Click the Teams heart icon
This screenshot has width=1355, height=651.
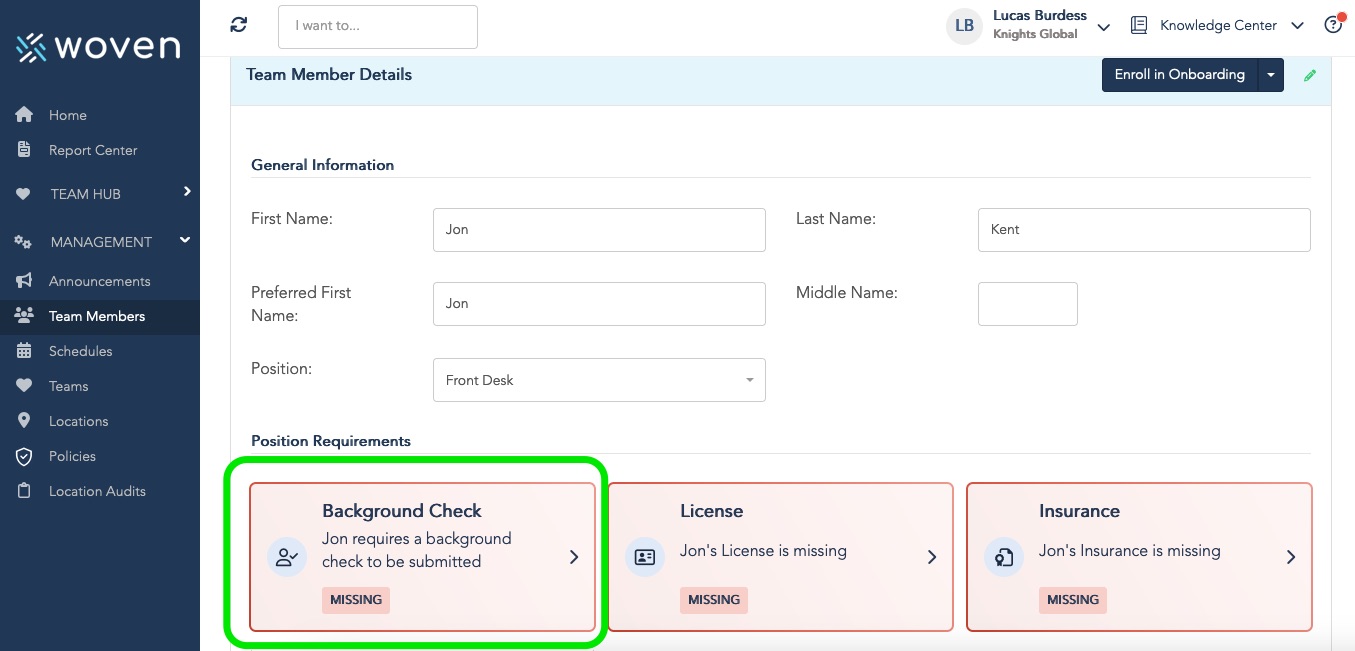pyautogui.click(x=25, y=386)
